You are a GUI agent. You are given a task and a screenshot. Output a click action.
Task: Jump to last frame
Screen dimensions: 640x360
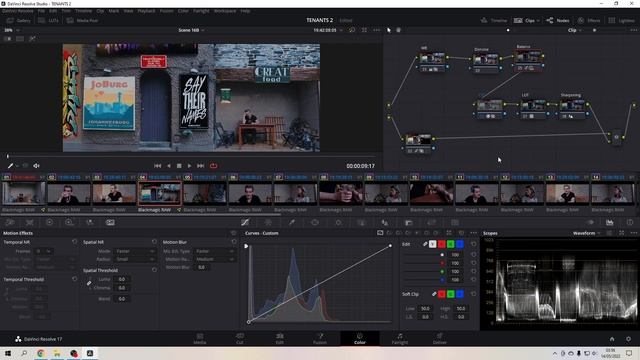(200, 166)
